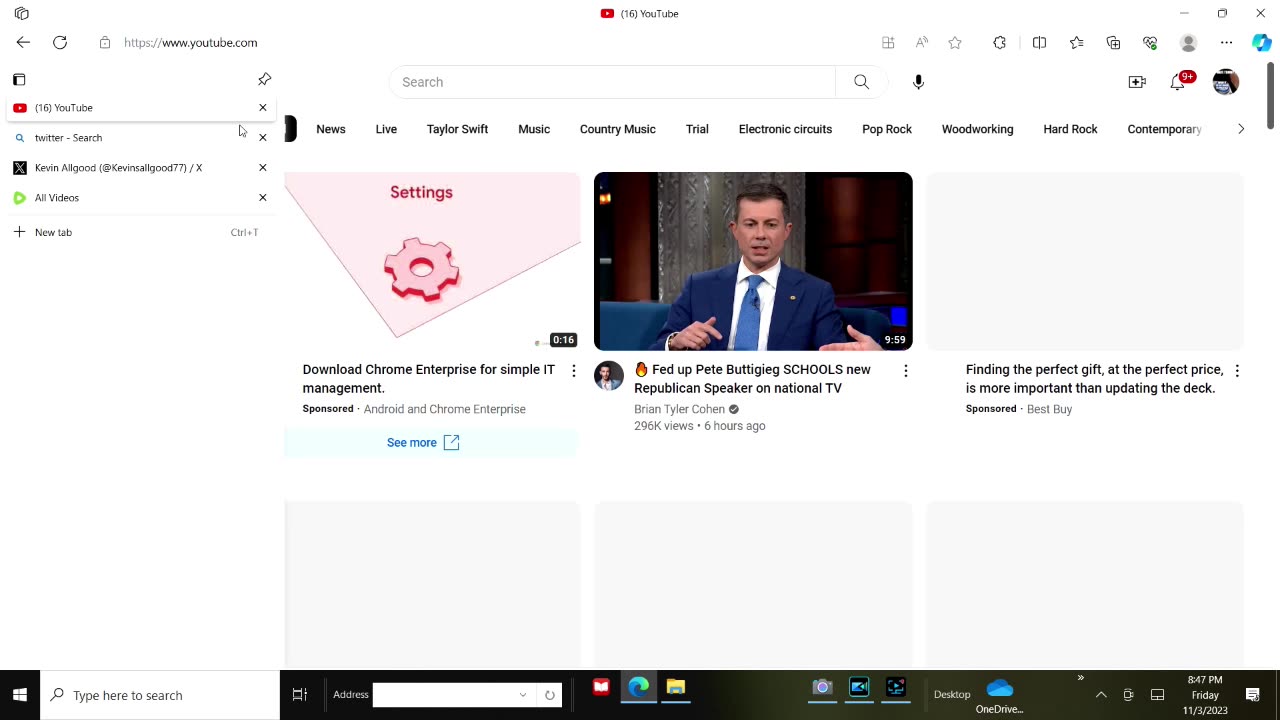Show more category chips arrow
The width and height of the screenshot is (1280, 720).
[x=1241, y=129]
